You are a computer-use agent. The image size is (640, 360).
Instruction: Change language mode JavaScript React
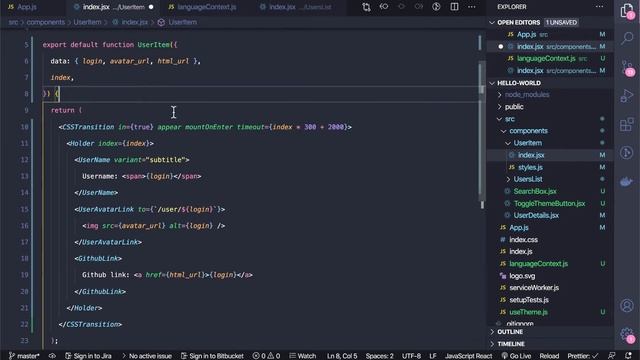469,356
